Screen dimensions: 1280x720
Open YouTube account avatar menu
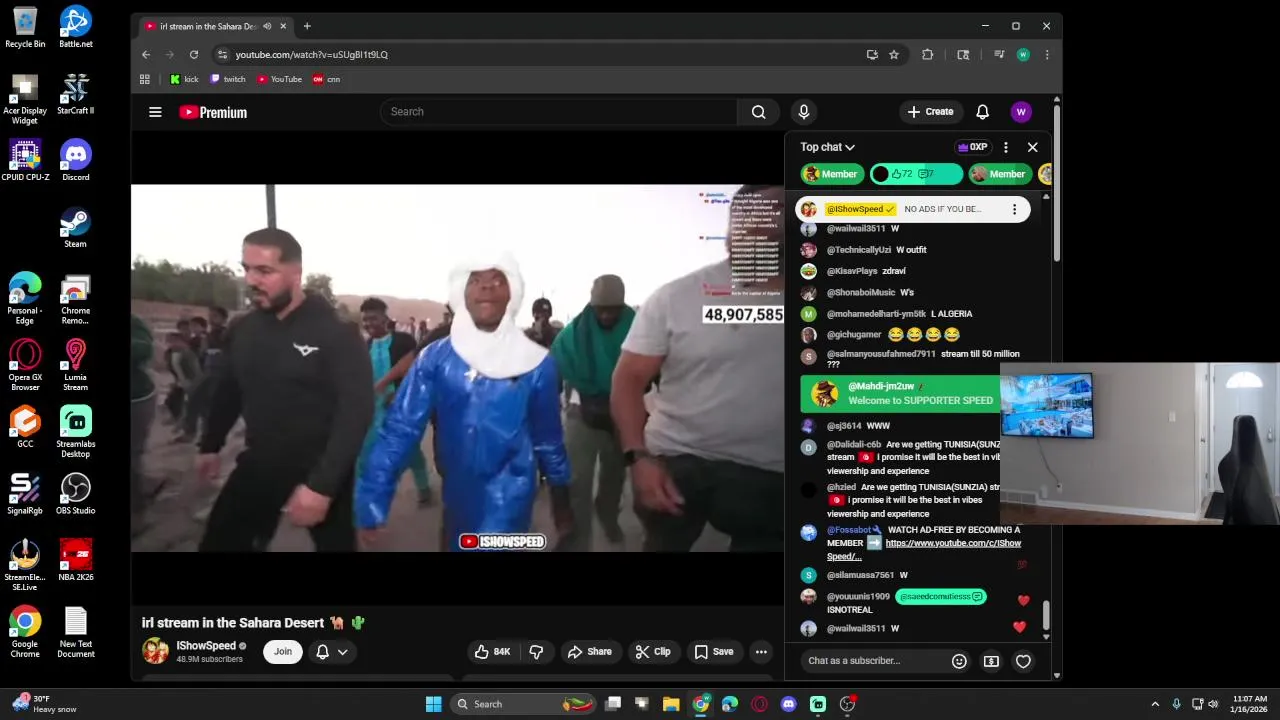(1021, 112)
